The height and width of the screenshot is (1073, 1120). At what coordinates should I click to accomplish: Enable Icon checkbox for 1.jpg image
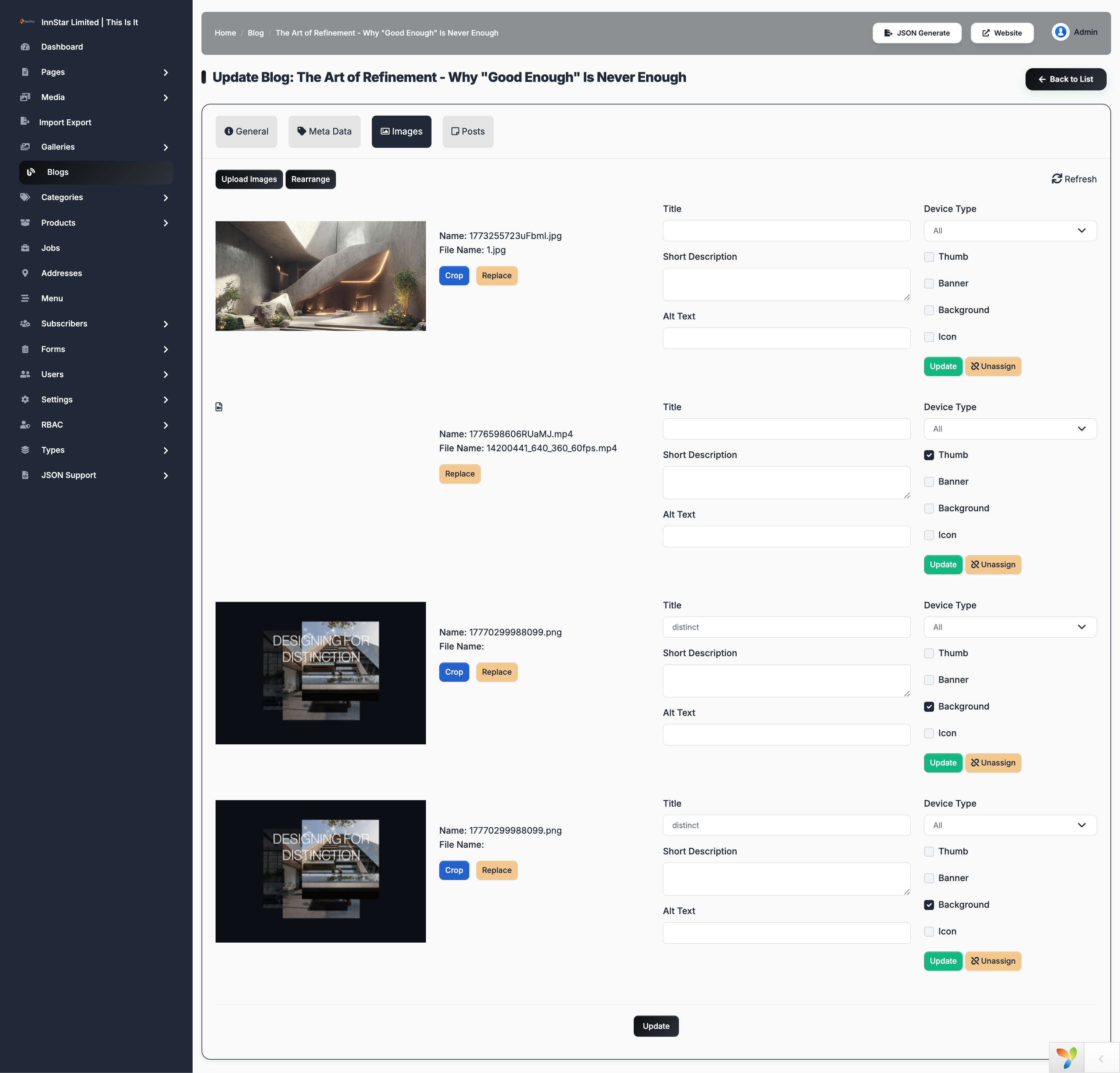929,337
